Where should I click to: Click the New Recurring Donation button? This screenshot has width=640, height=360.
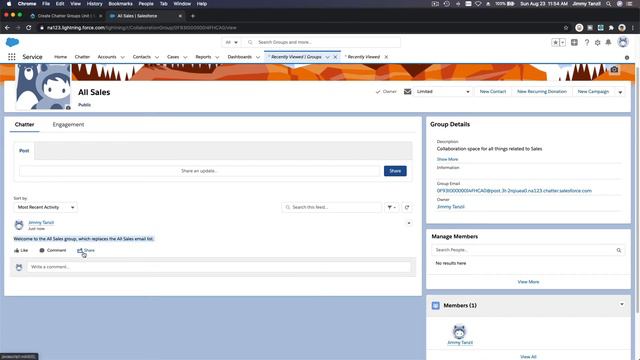(x=542, y=92)
